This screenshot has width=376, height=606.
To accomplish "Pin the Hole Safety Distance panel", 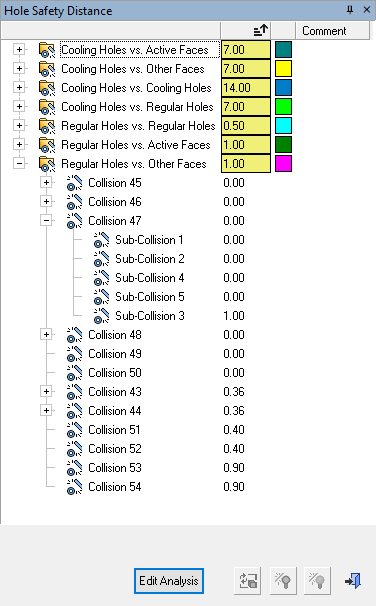I will 350,10.
